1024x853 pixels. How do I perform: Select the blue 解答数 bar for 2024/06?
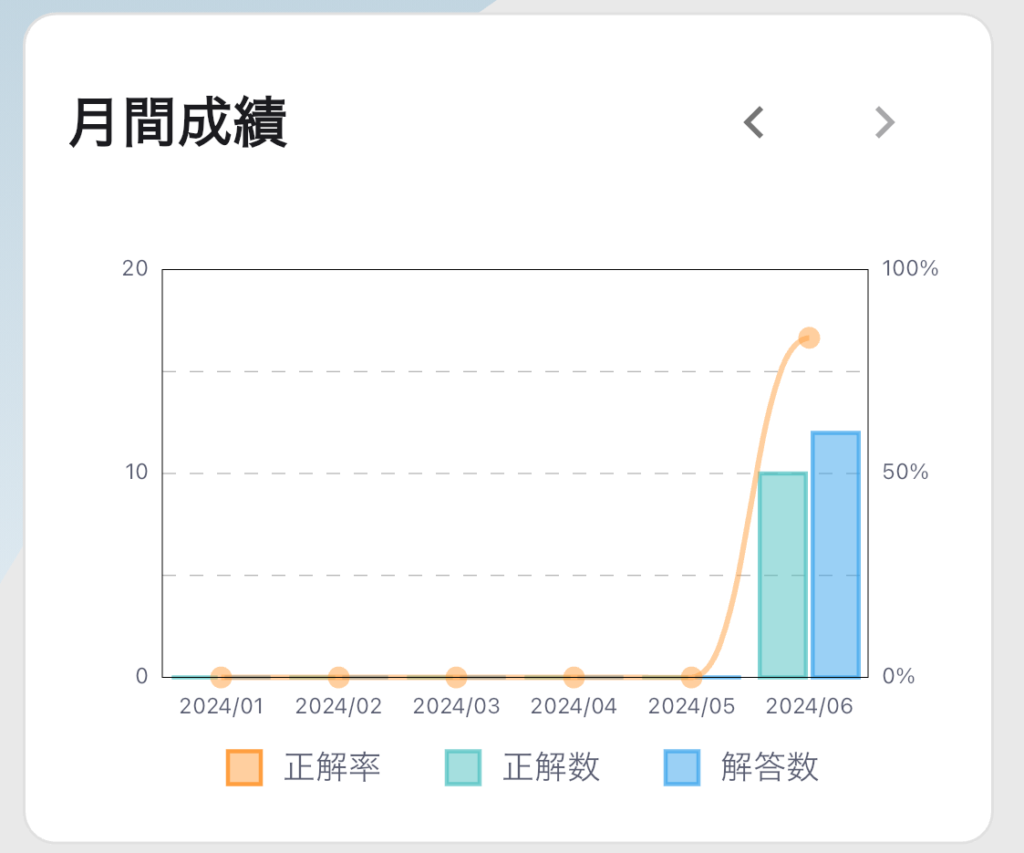tap(835, 555)
